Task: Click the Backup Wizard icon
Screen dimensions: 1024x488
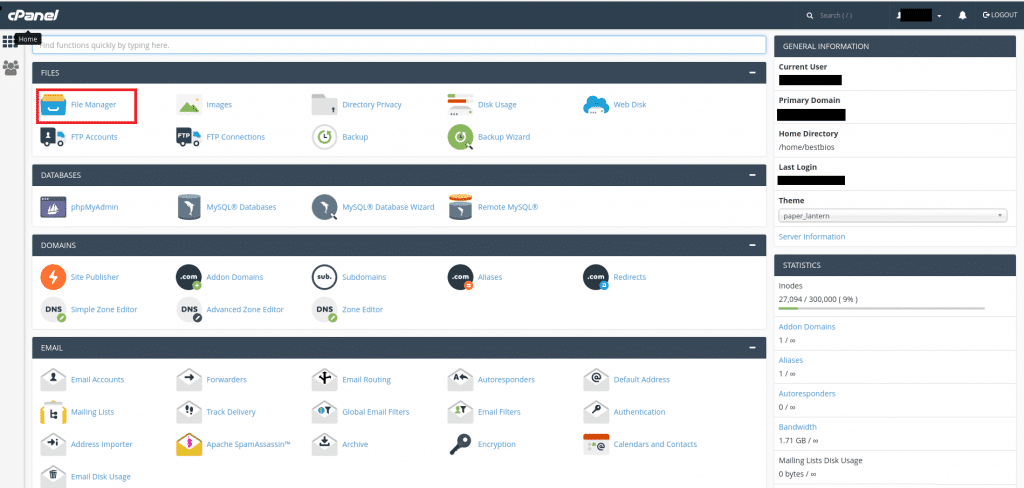Action: (x=460, y=137)
